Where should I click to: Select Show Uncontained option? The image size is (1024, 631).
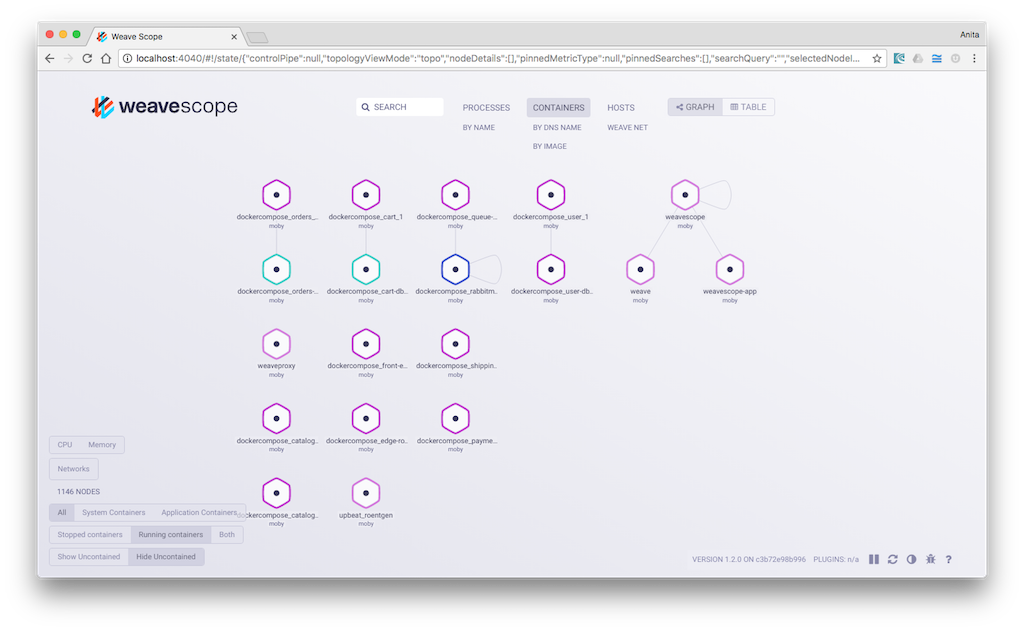(x=89, y=557)
